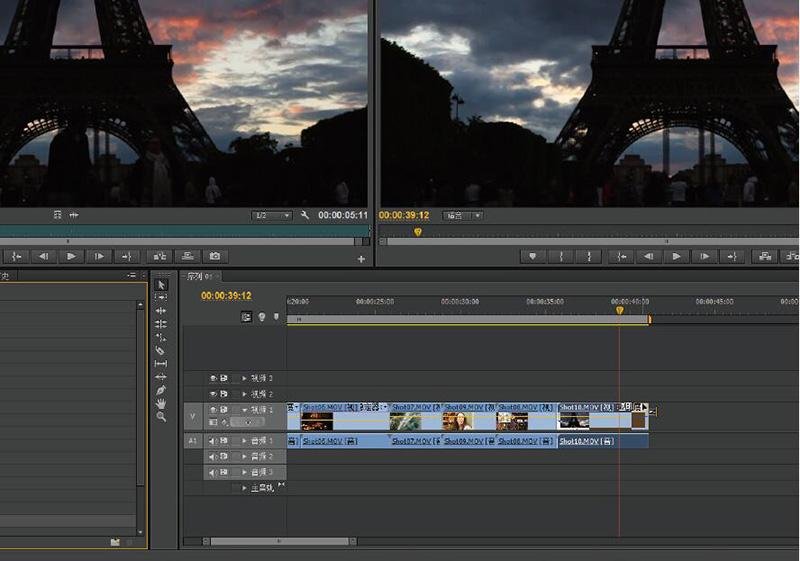This screenshot has width=800, height=561.
Task: Select the Hand tool
Action: coord(161,403)
